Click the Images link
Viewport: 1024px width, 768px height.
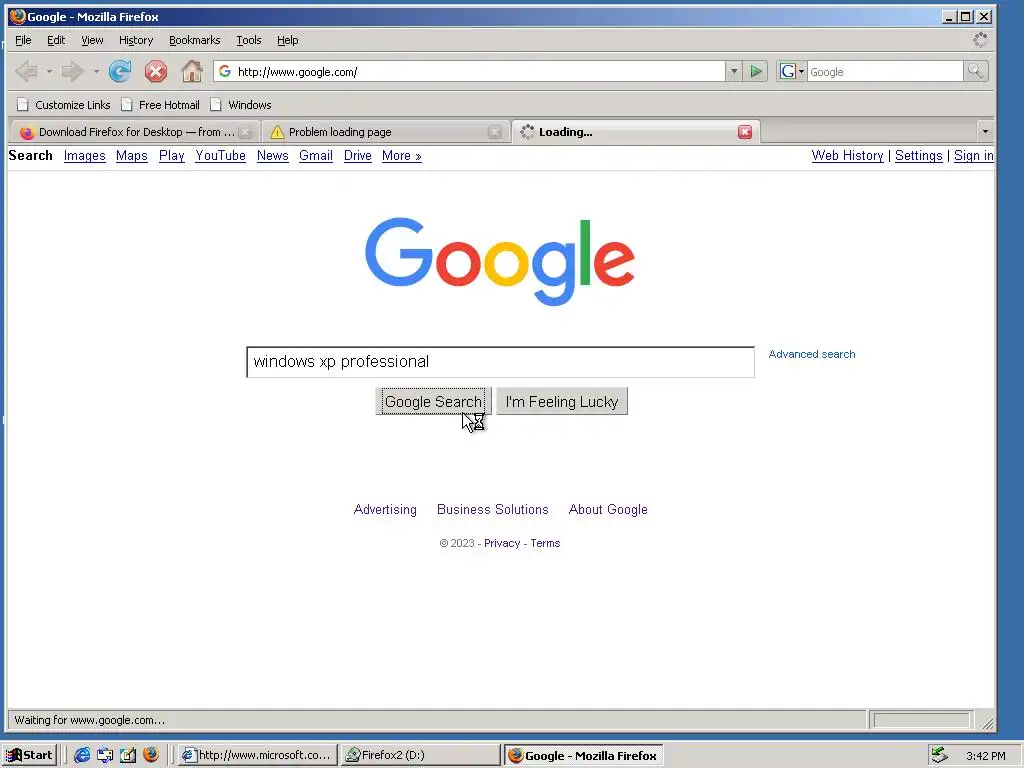(x=84, y=155)
